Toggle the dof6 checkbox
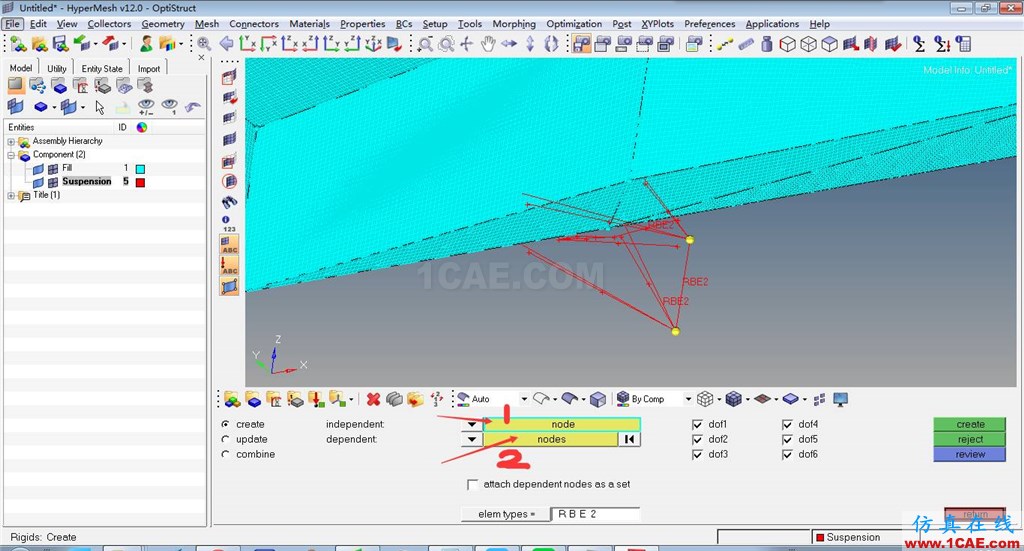Screen dimensions: 1024x551 point(788,454)
